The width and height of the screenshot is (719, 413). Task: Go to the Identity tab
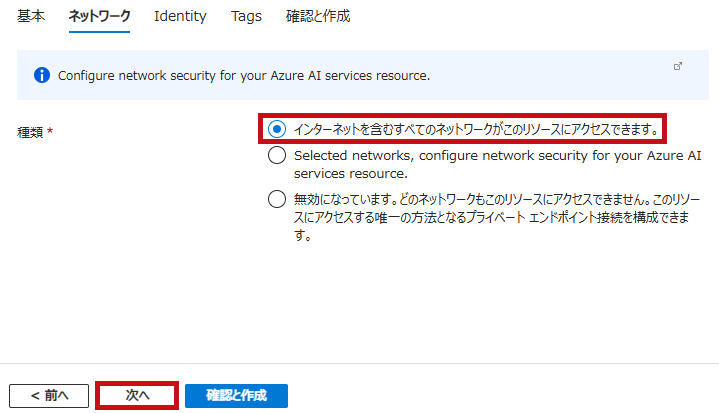(180, 16)
